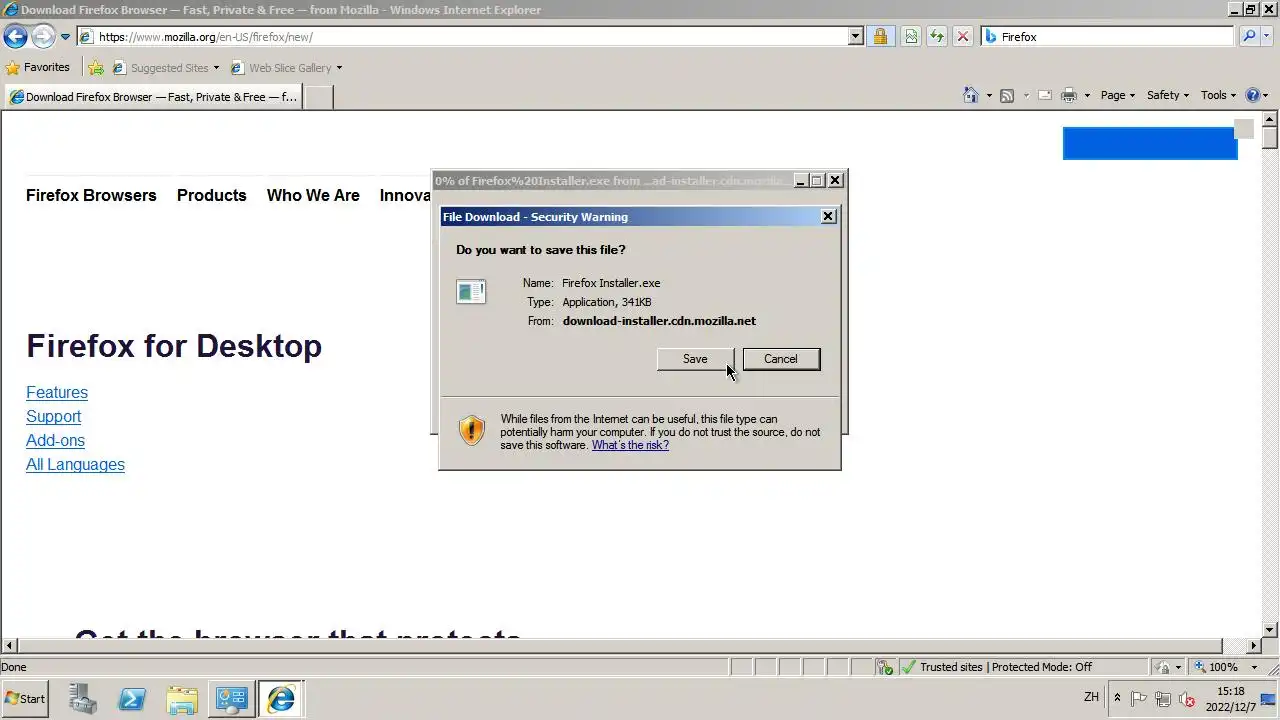Viewport: 1280px width, 720px height.
Task: Click the Firefox Installer.exe file icon
Action: click(x=471, y=291)
